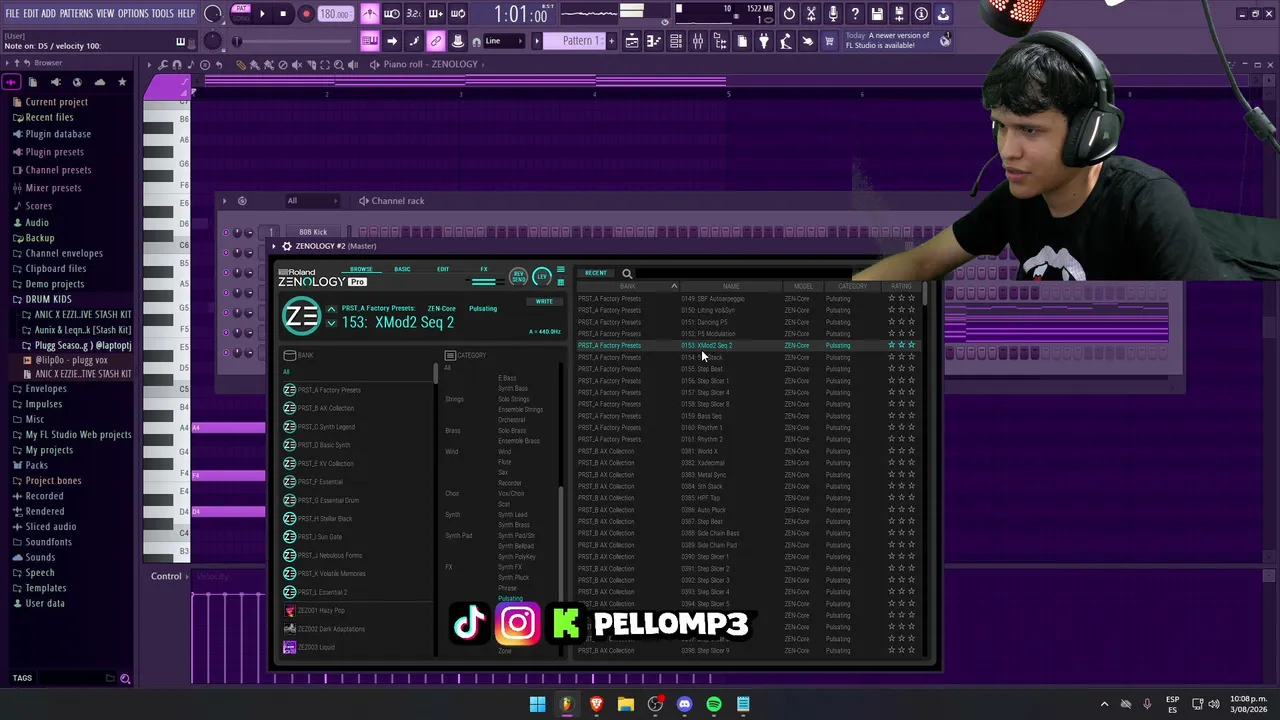Sort presets by the CATEGORY column header
Screen dimensions: 1280x720
point(853,286)
